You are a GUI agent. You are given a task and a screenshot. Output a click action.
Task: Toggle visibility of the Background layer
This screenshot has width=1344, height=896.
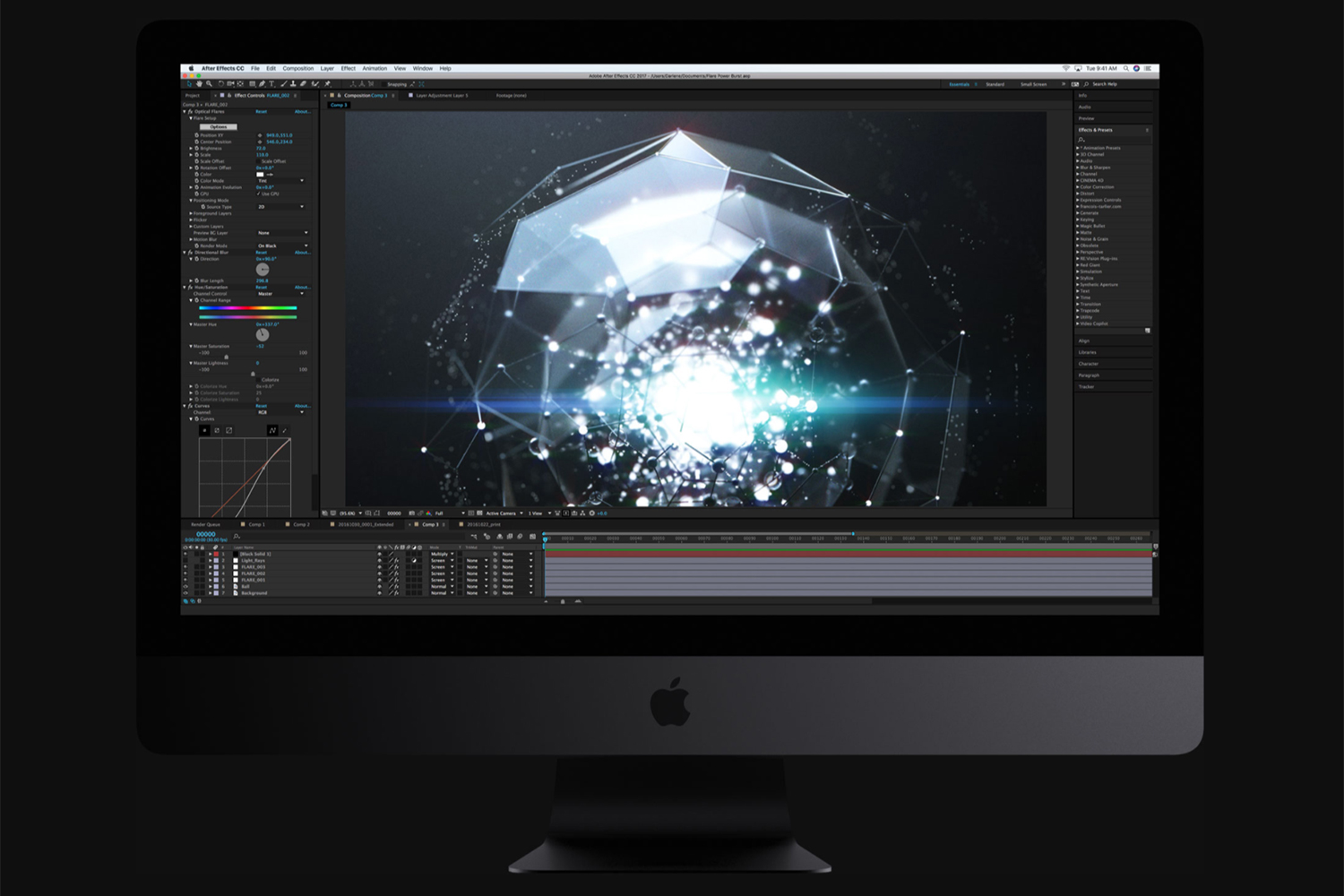pos(185,593)
